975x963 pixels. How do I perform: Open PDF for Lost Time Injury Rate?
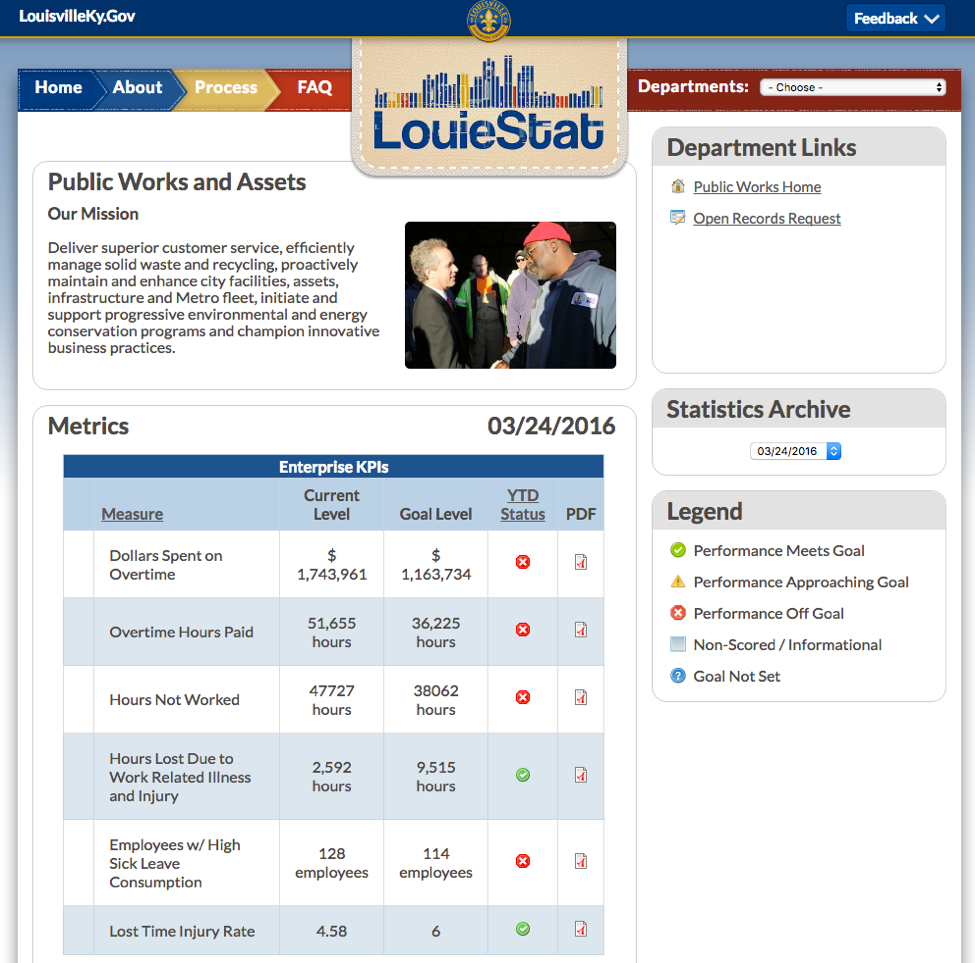tap(581, 929)
